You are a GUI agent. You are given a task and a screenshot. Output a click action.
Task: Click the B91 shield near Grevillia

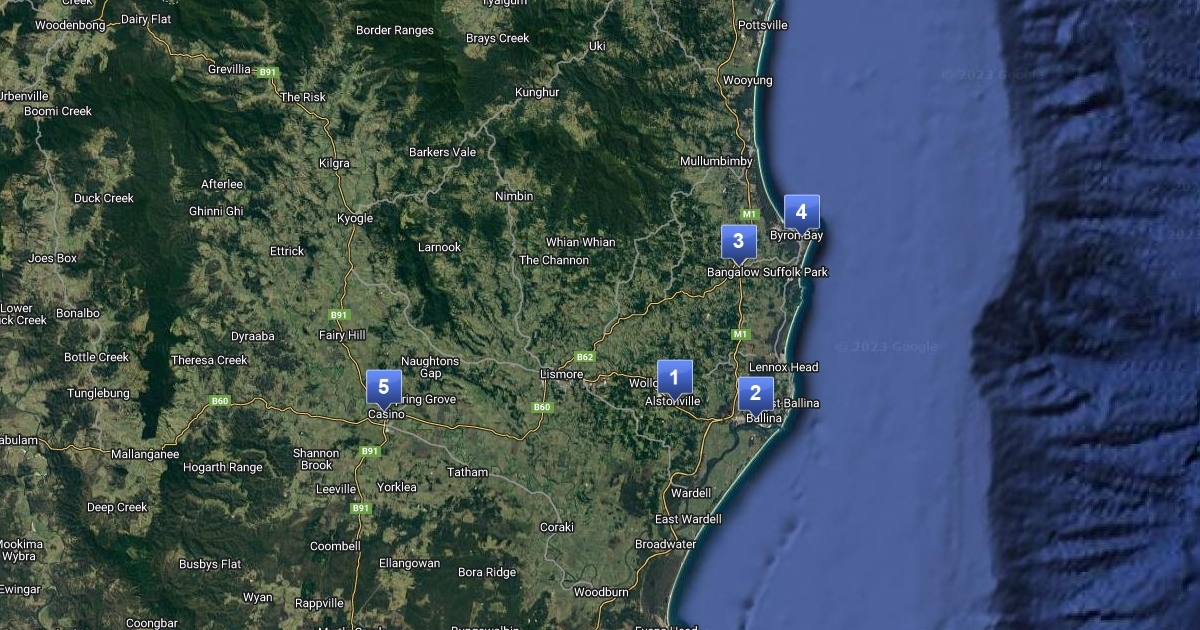[267, 72]
